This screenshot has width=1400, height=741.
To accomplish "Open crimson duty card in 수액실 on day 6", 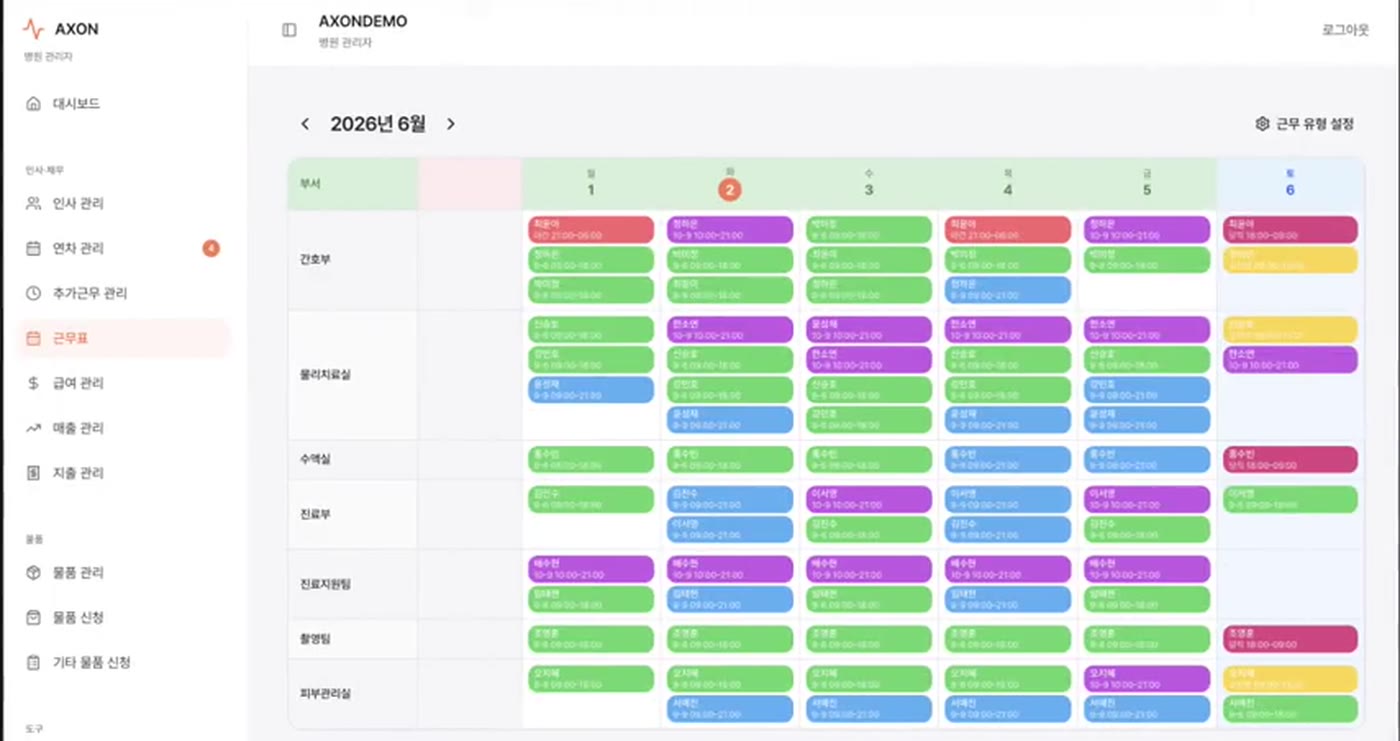I will tap(1290, 460).
